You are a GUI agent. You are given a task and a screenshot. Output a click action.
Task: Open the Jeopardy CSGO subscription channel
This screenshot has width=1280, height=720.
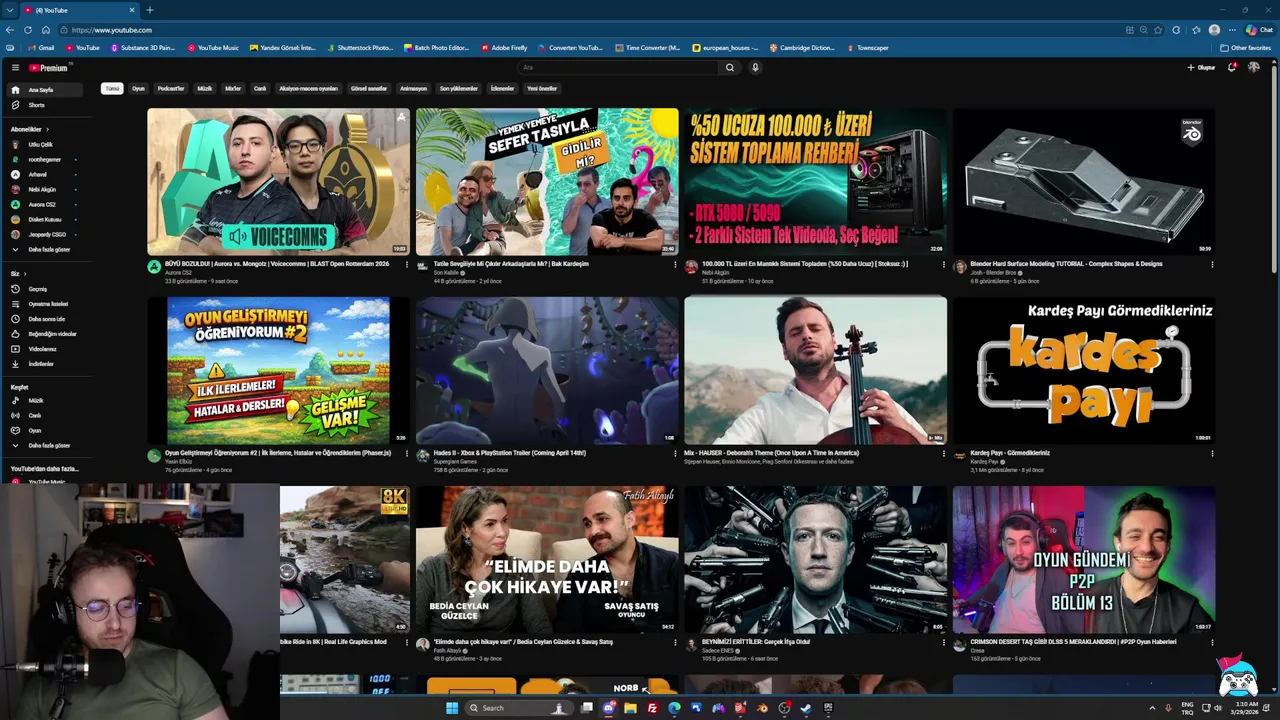click(47, 235)
